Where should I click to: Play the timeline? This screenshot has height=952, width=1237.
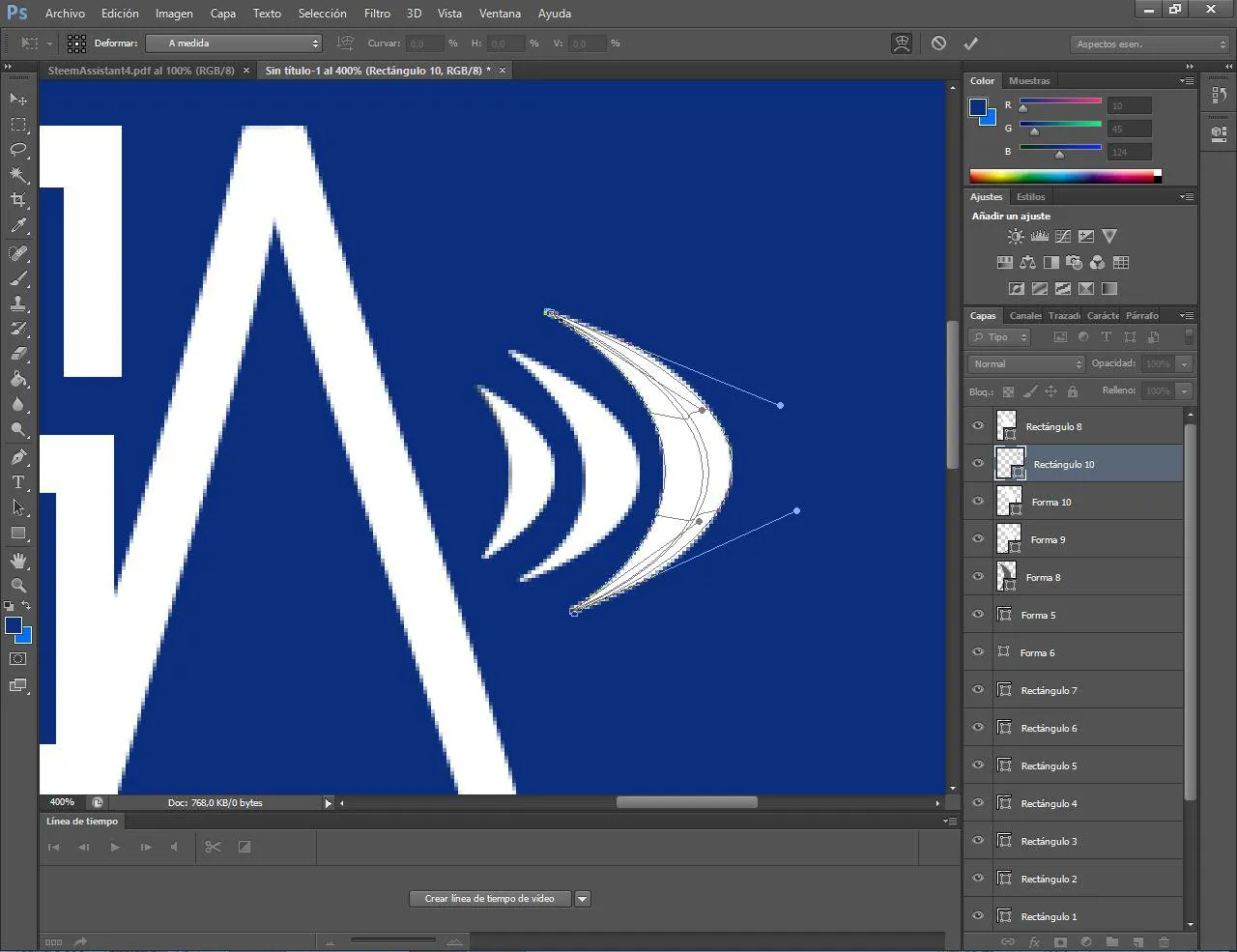coord(115,847)
